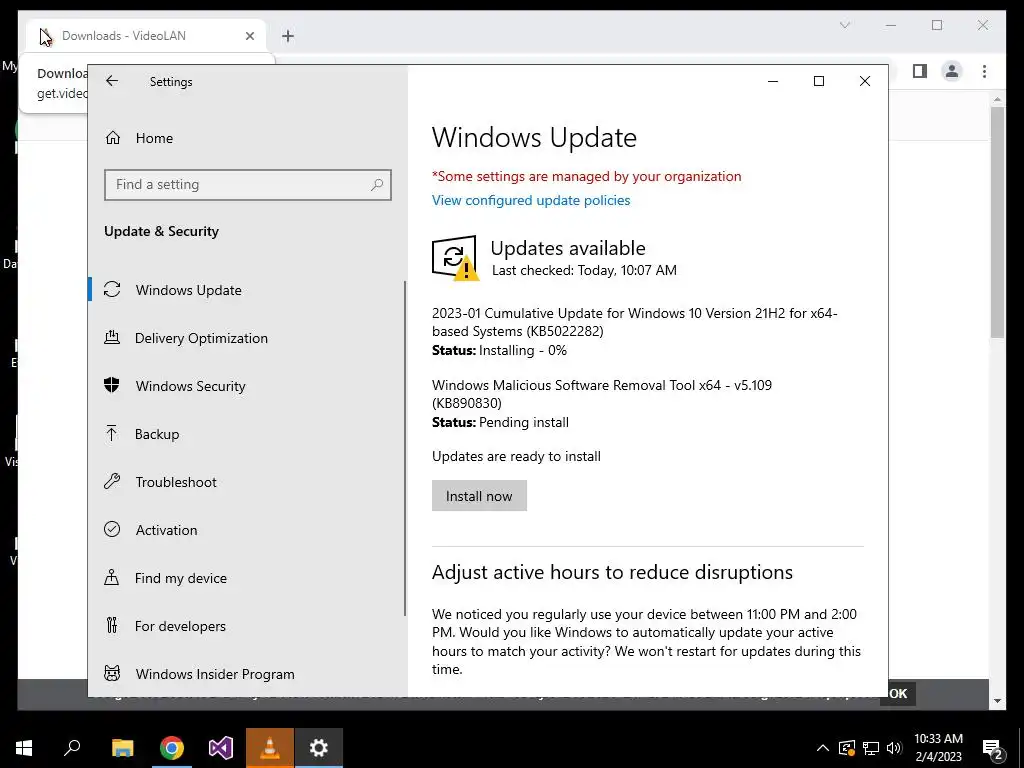
Task: Click Settings gear on taskbar
Action: [x=319, y=748]
